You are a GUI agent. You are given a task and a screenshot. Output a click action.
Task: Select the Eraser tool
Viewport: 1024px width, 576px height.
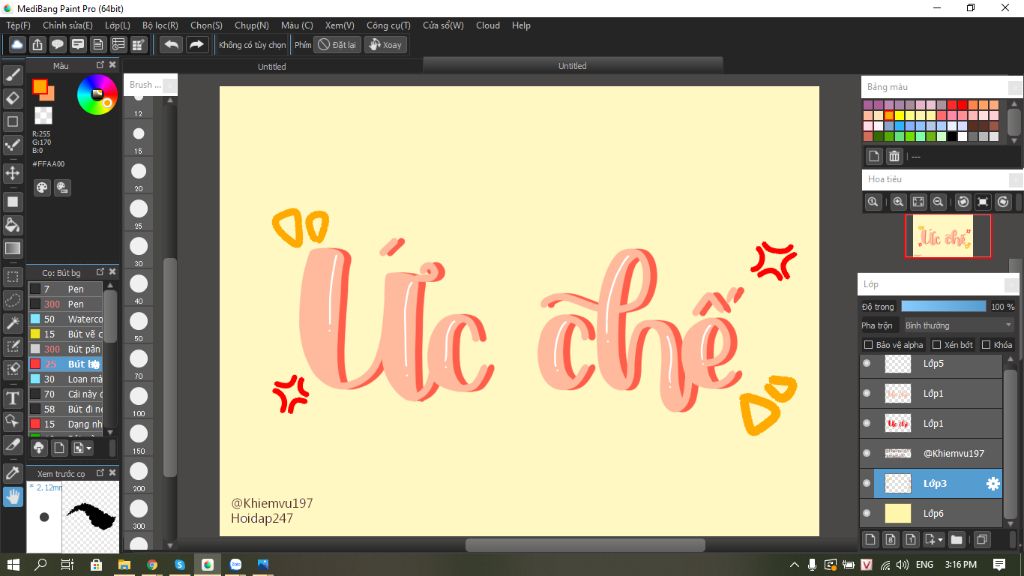click(12, 98)
